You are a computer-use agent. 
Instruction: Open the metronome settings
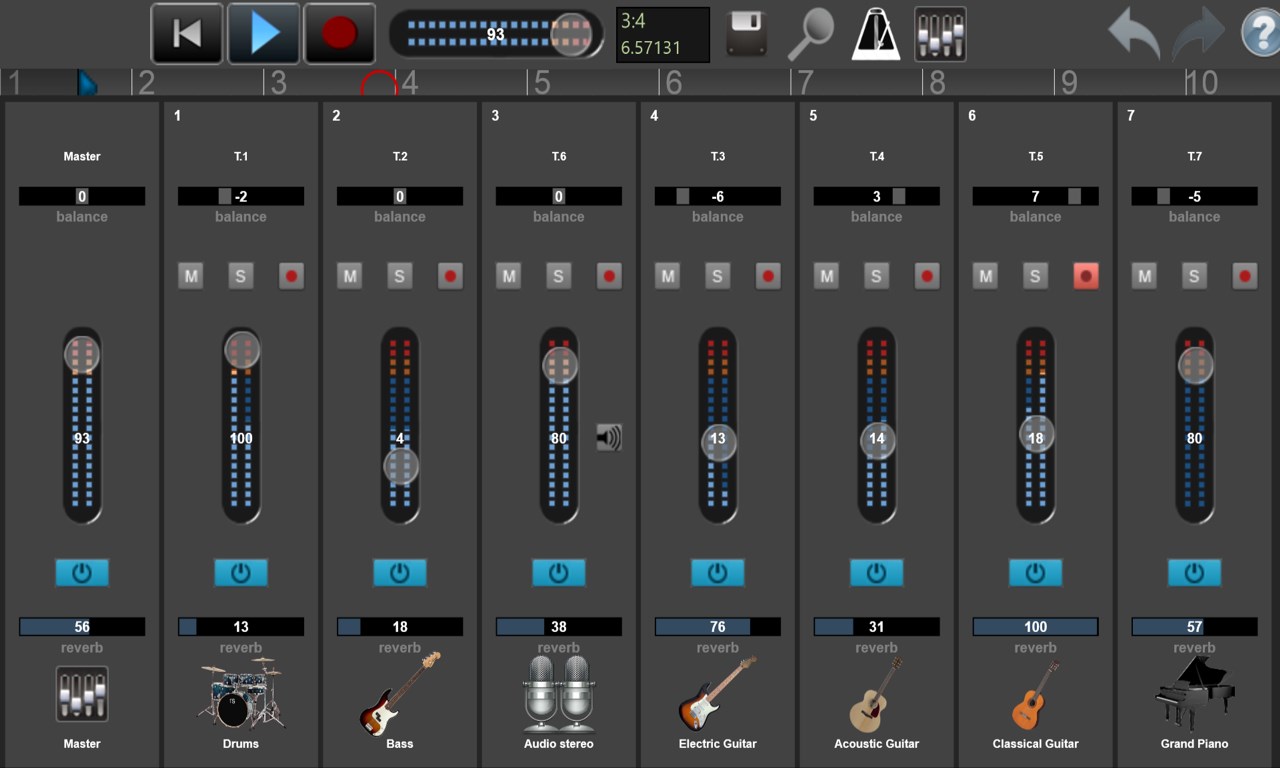[x=875, y=33]
